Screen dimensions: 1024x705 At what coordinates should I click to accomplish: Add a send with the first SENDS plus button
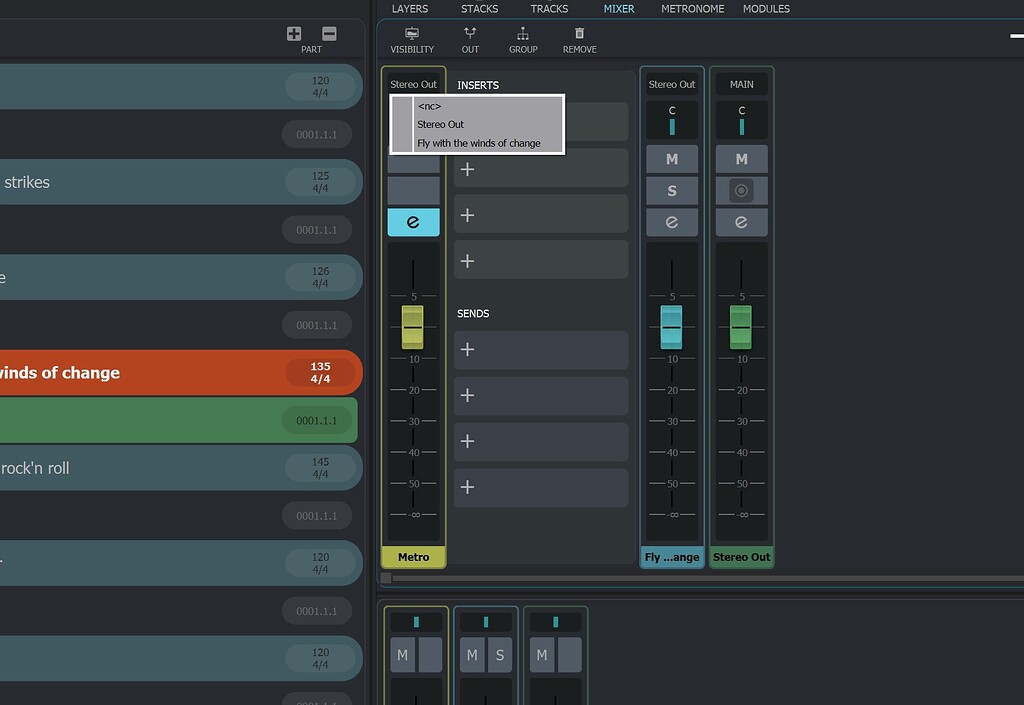pyautogui.click(x=466, y=350)
